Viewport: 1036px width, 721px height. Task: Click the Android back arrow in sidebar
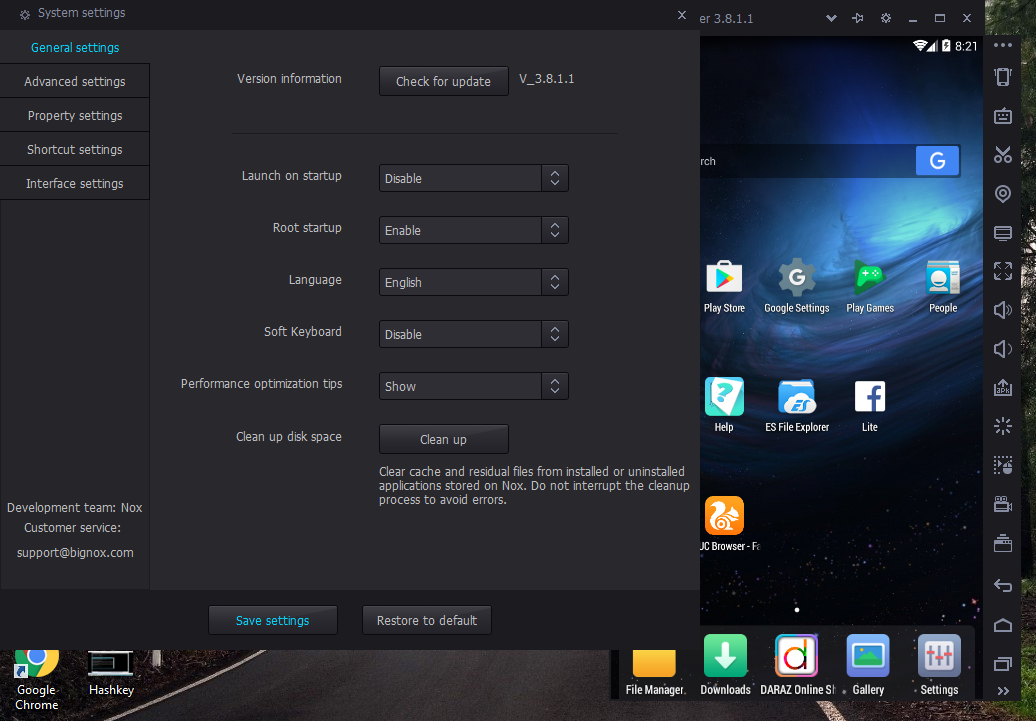(1002, 585)
